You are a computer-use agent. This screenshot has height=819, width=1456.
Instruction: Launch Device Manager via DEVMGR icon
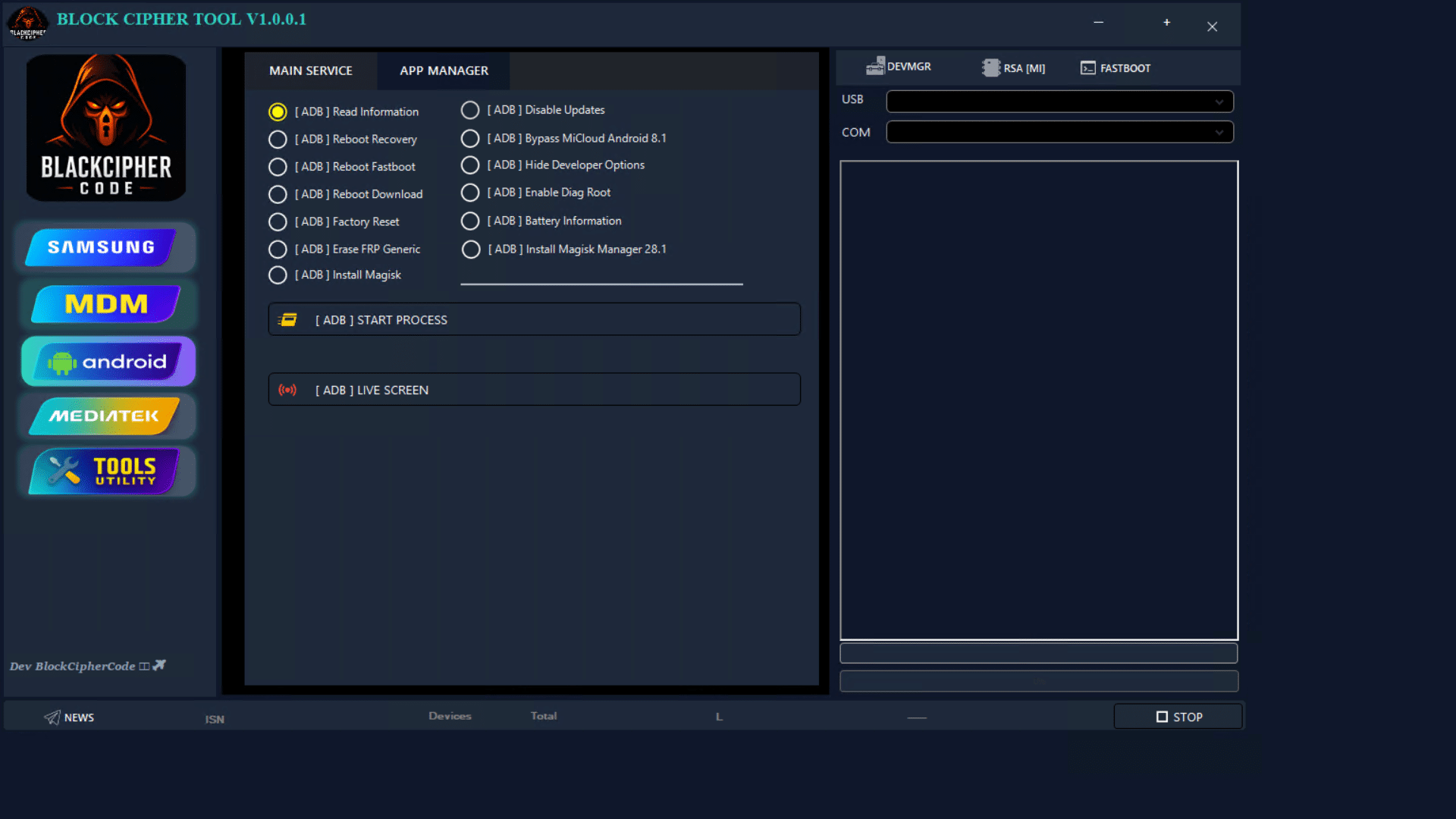[x=875, y=67]
